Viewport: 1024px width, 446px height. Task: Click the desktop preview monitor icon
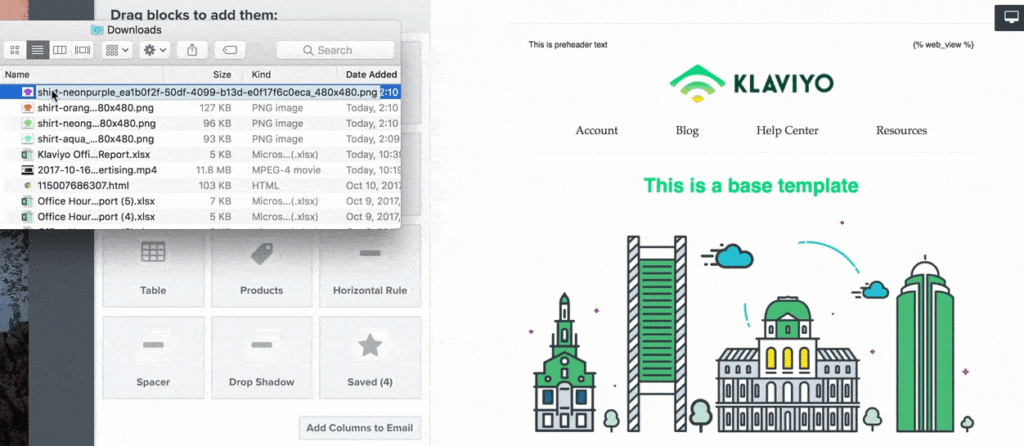point(1010,18)
